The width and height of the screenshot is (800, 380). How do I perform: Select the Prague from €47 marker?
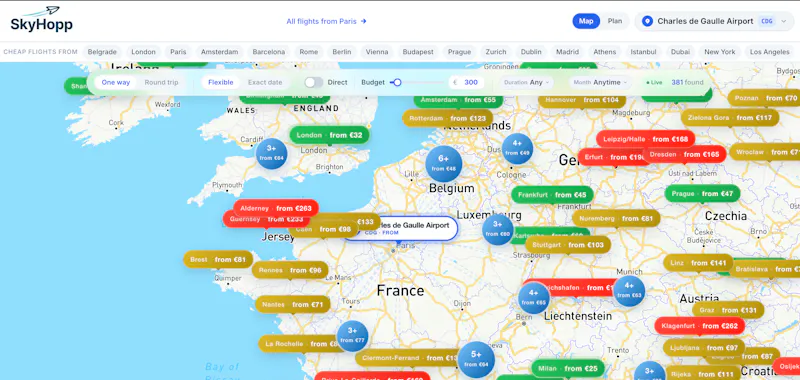click(x=702, y=194)
